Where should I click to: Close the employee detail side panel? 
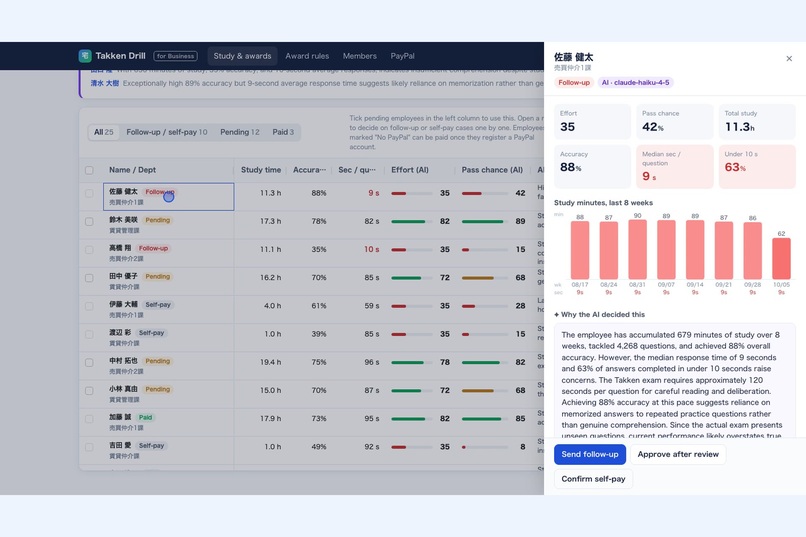tap(789, 59)
